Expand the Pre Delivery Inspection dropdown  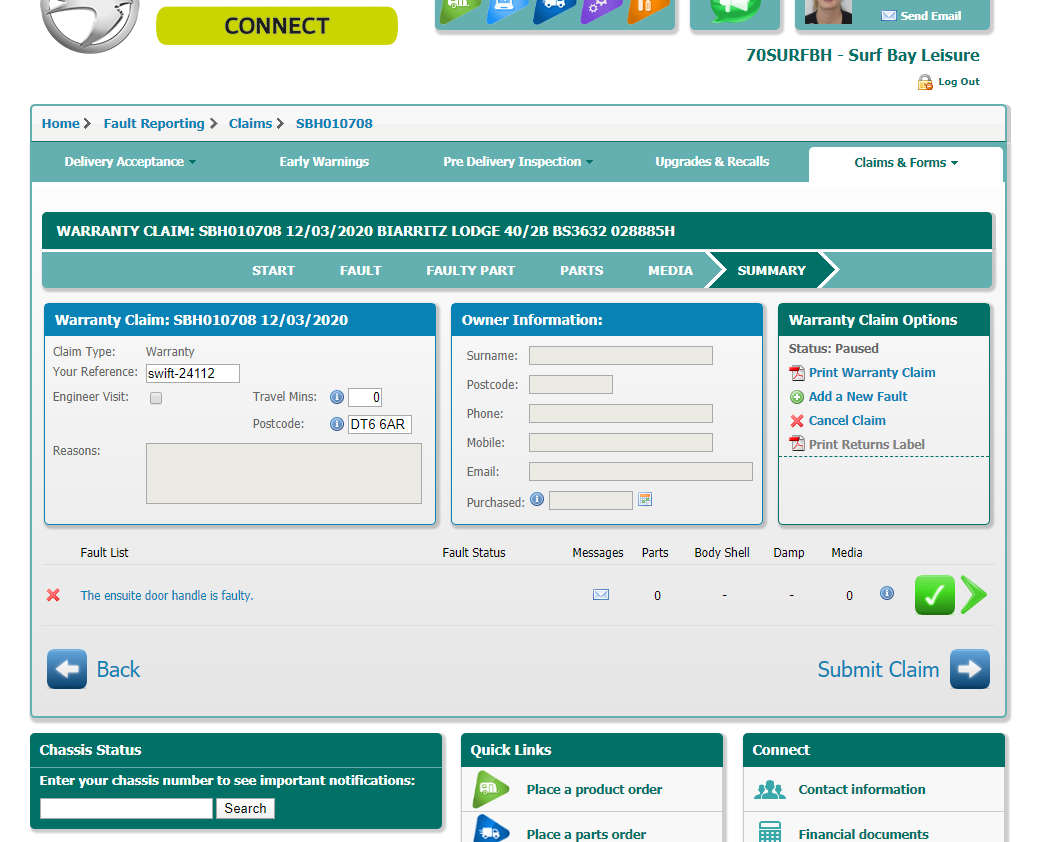click(518, 162)
